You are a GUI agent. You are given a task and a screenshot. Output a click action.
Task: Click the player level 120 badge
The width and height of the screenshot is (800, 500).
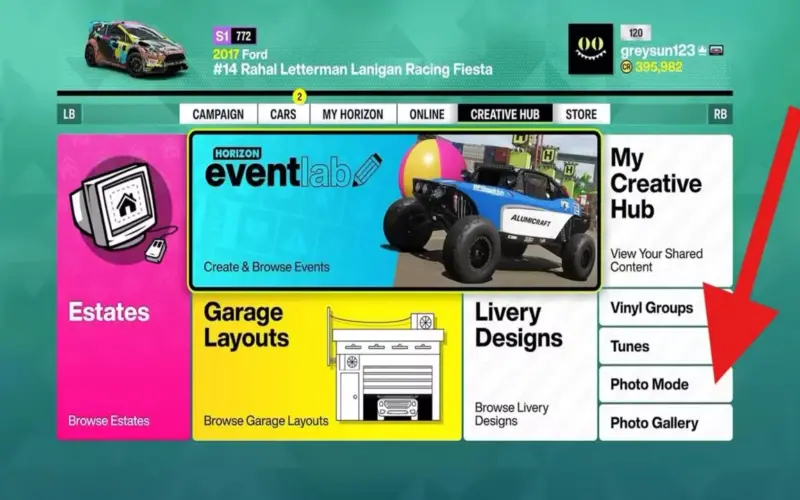point(636,33)
